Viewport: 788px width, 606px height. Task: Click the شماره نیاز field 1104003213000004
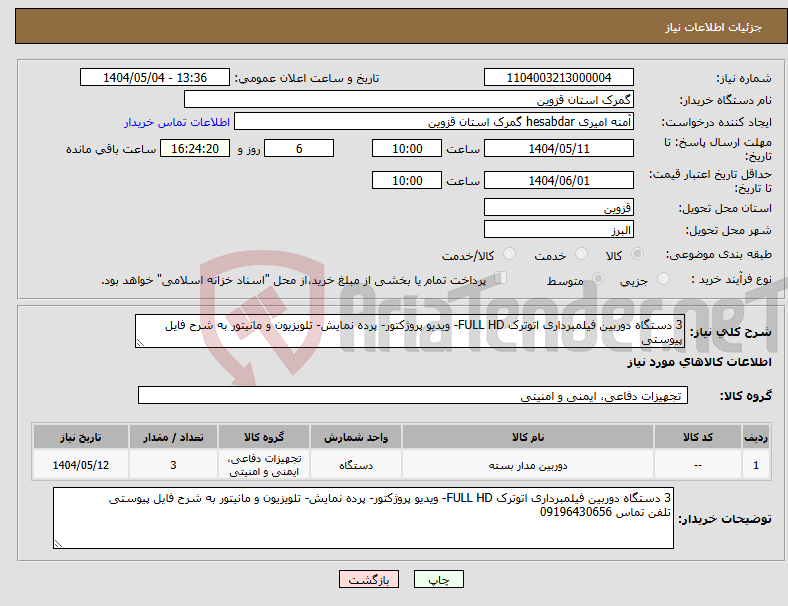coord(558,77)
